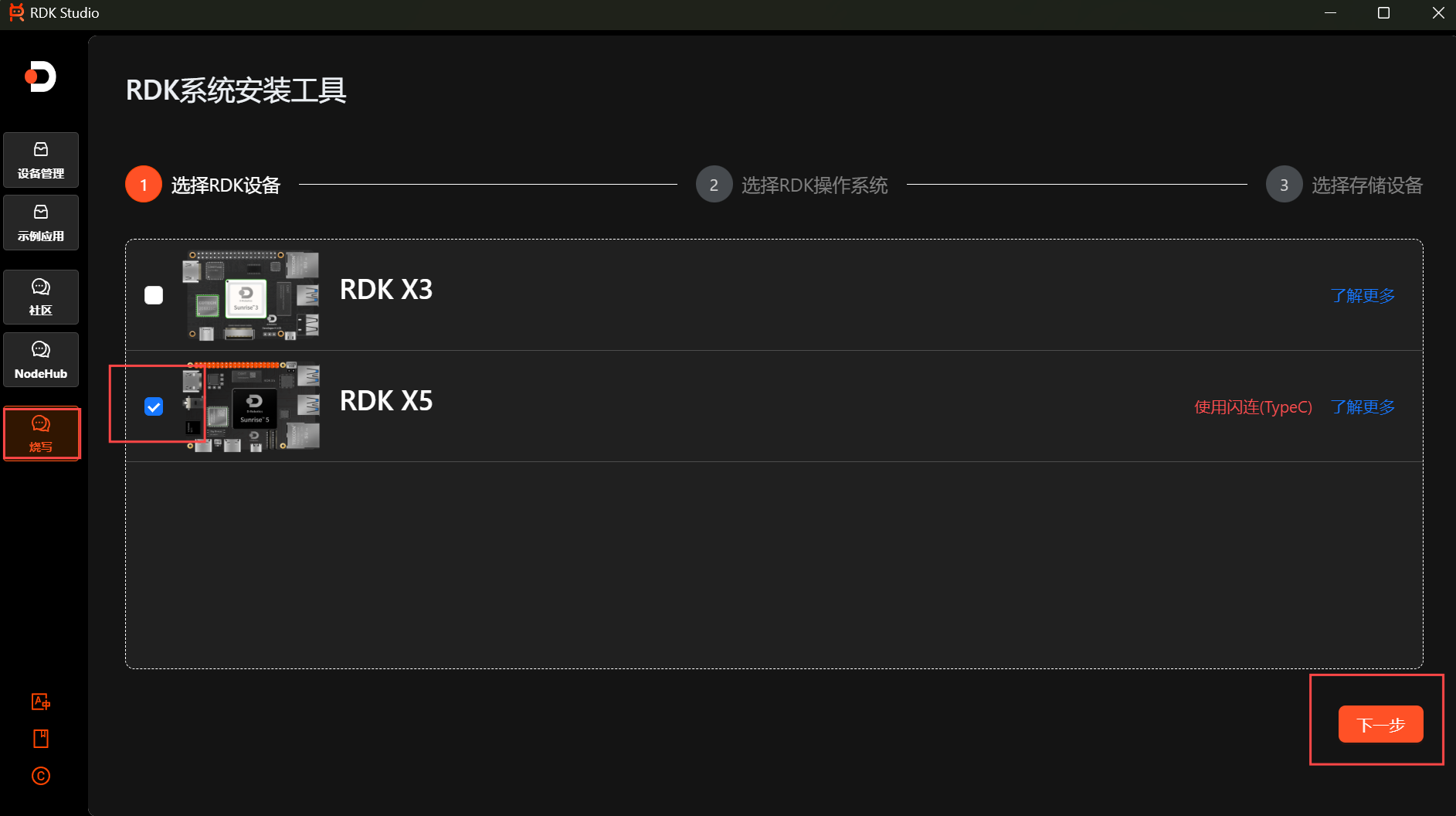This screenshot has height=816, width=1456.
Task: Open the 示例应用 panel
Action: pyautogui.click(x=40, y=223)
